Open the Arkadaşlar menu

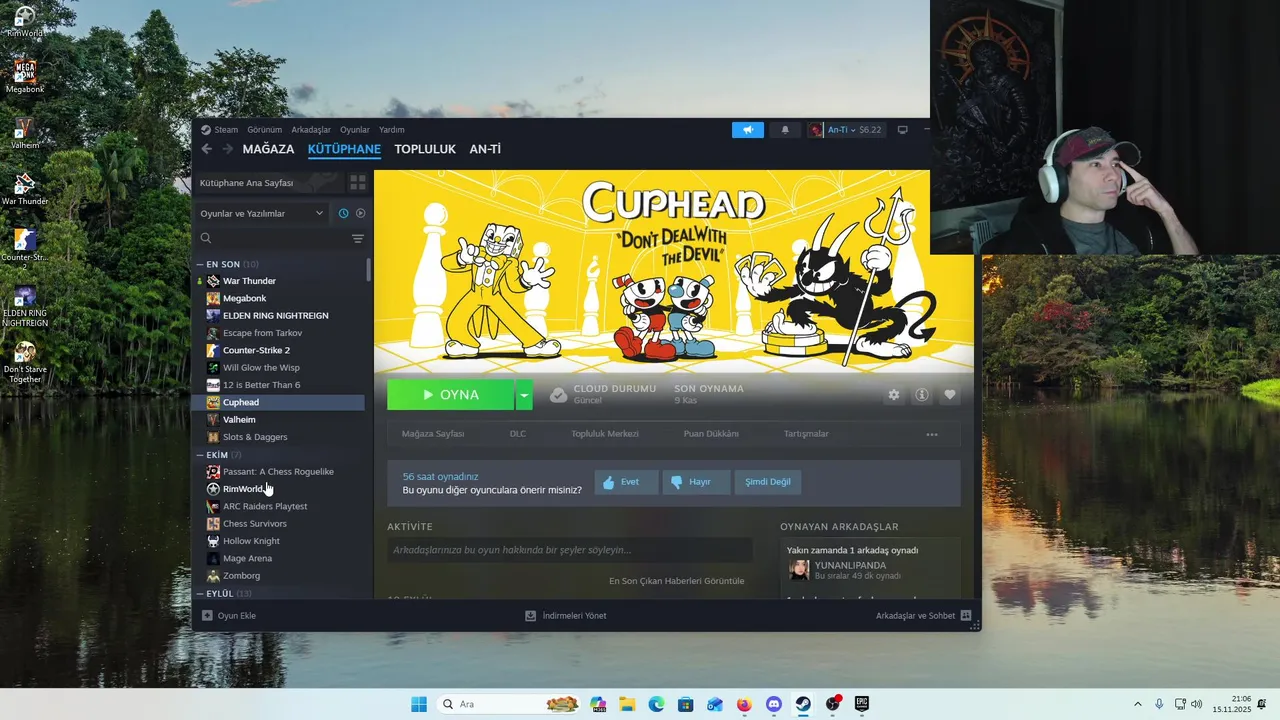point(311,130)
